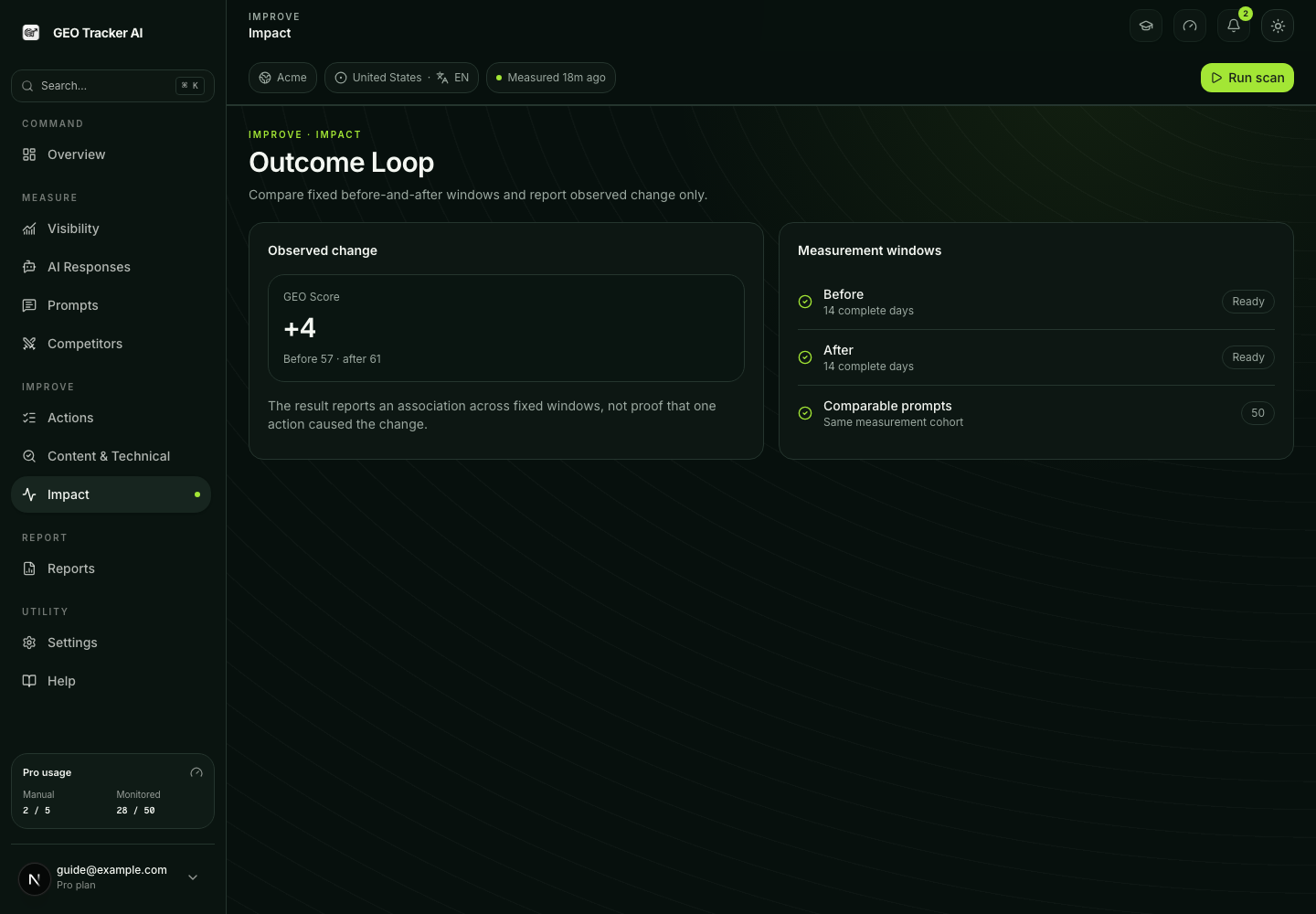Click the green active dot on Impact
Image resolution: width=1316 pixels, height=914 pixels.
[197, 494]
